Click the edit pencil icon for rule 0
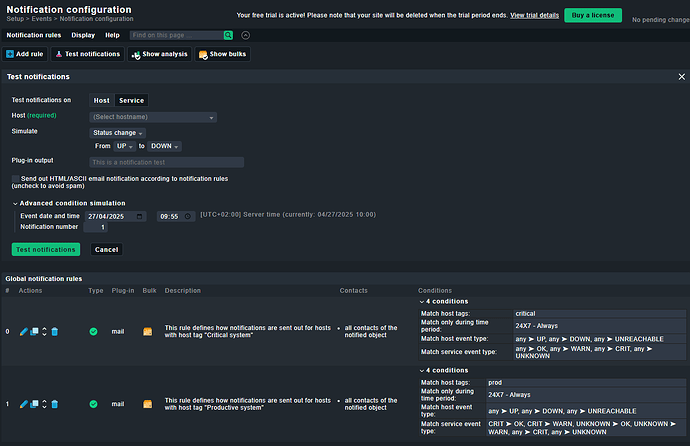 [x=24, y=331]
